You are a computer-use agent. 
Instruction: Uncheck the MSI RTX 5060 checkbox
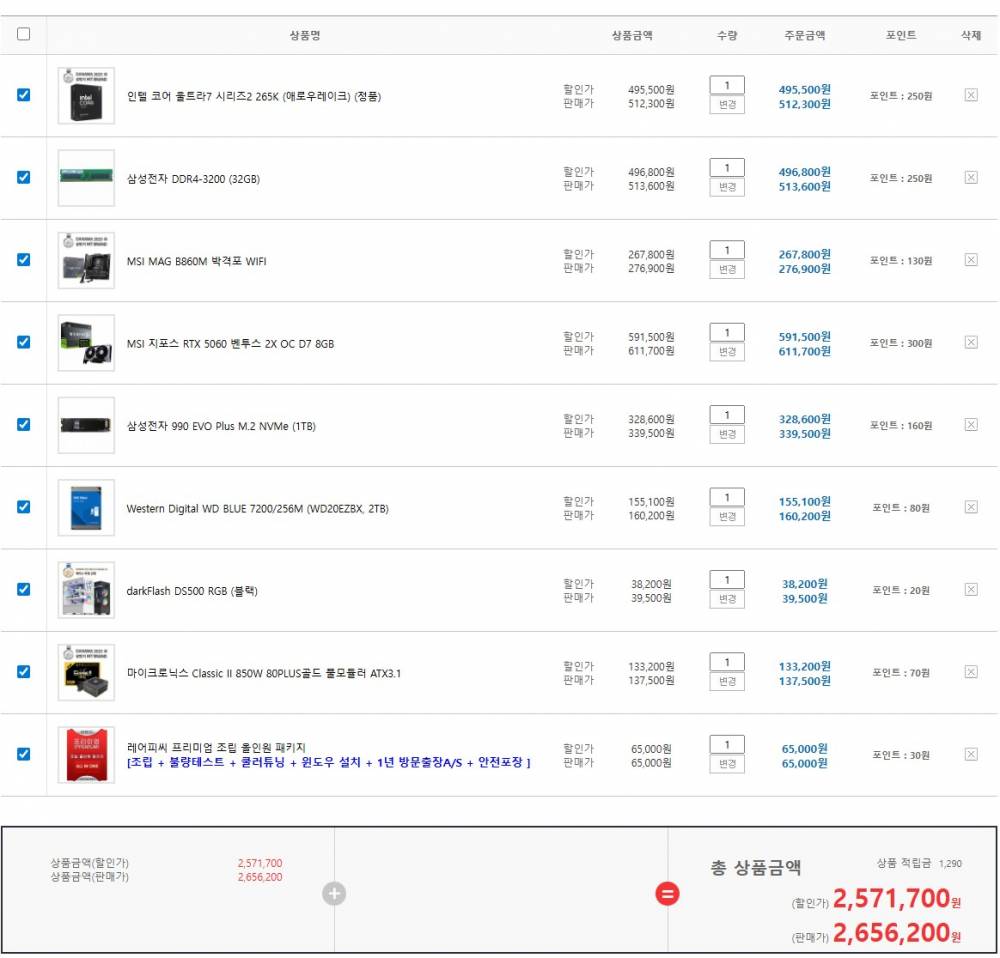(24, 342)
